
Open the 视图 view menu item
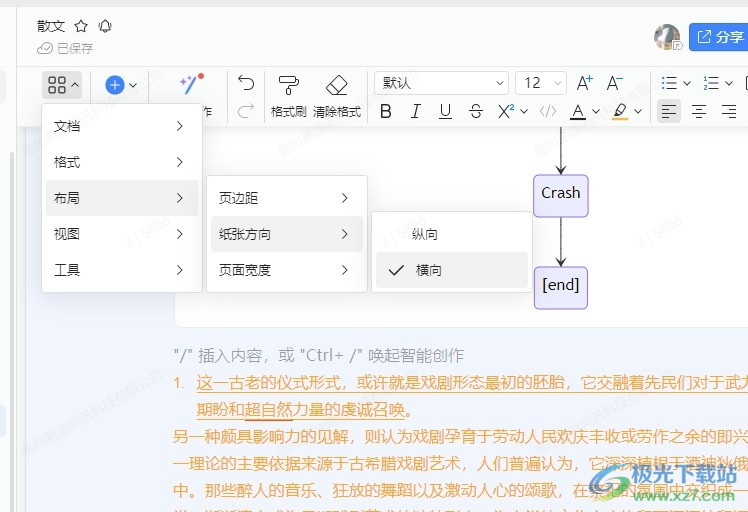(122, 234)
